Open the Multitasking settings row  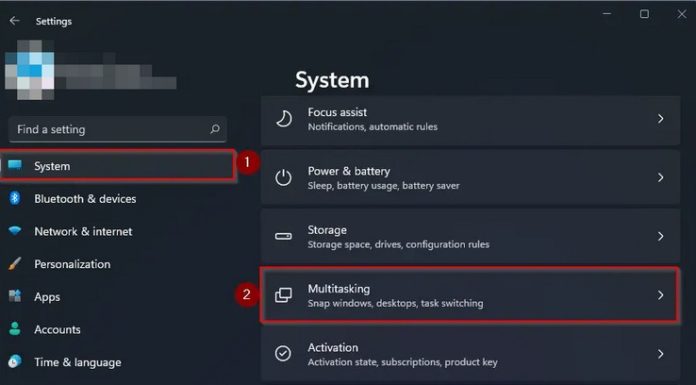(x=470, y=295)
